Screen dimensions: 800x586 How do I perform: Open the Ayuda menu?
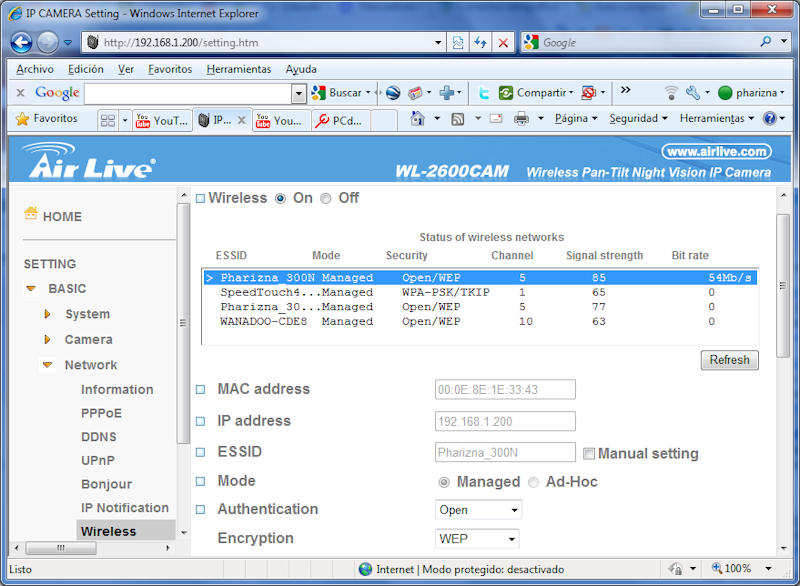pos(301,69)
